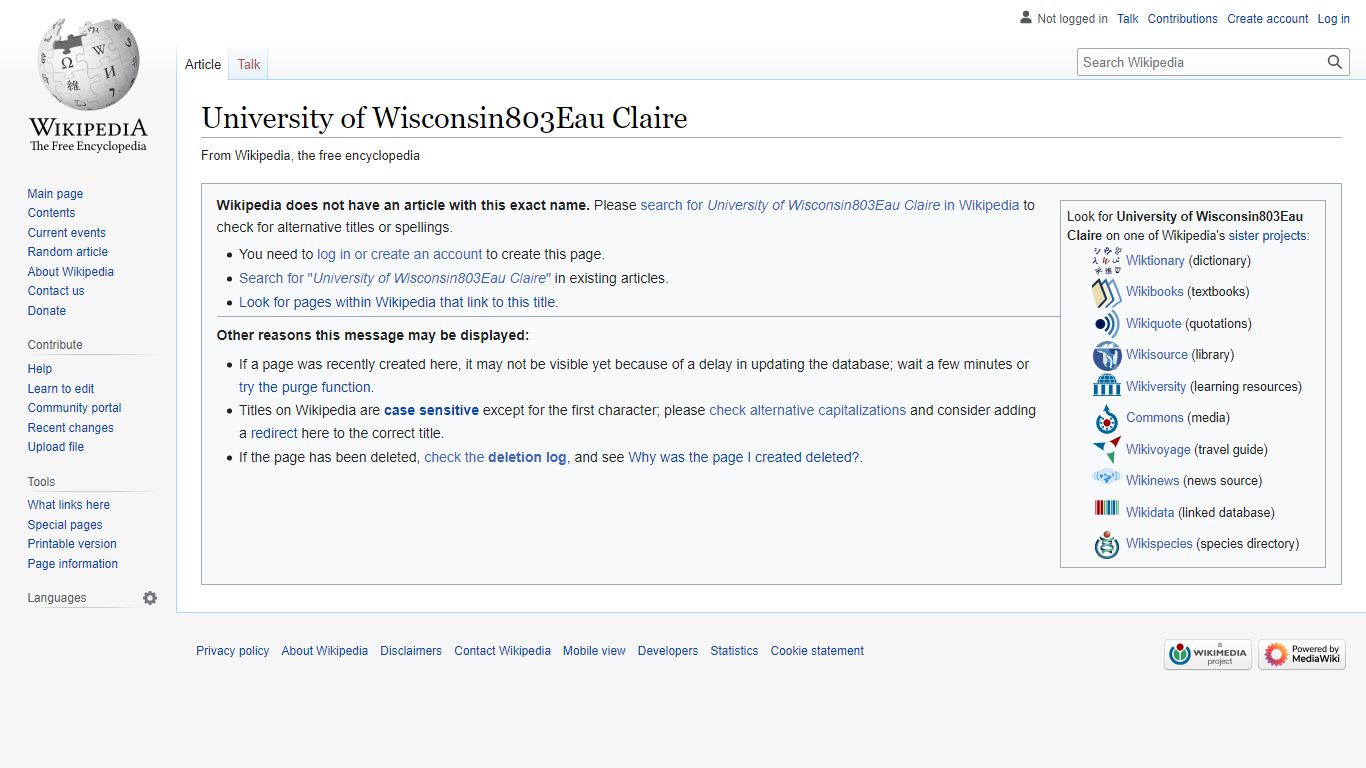Click the Wikidata barcode logo icon

tap(1107, 509)
